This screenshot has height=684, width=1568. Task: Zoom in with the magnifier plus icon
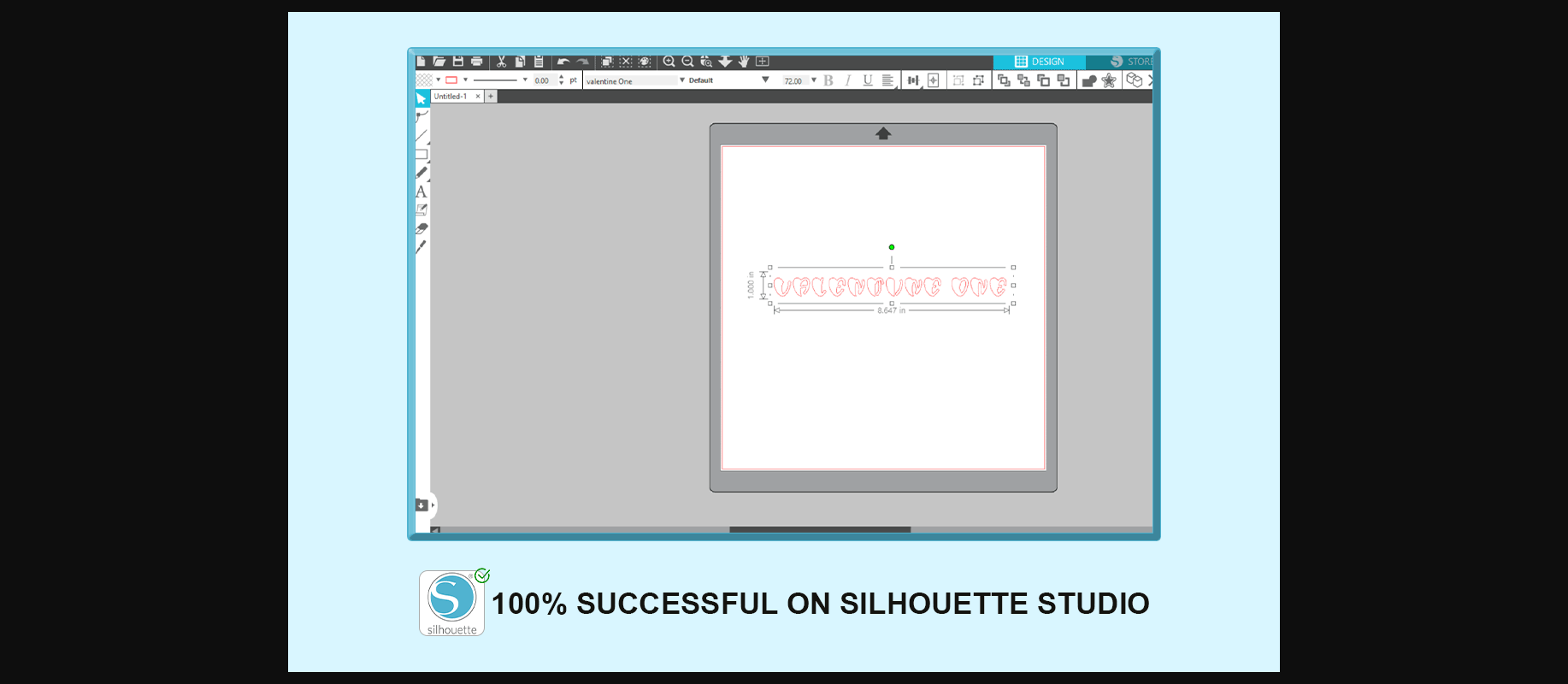669,62
